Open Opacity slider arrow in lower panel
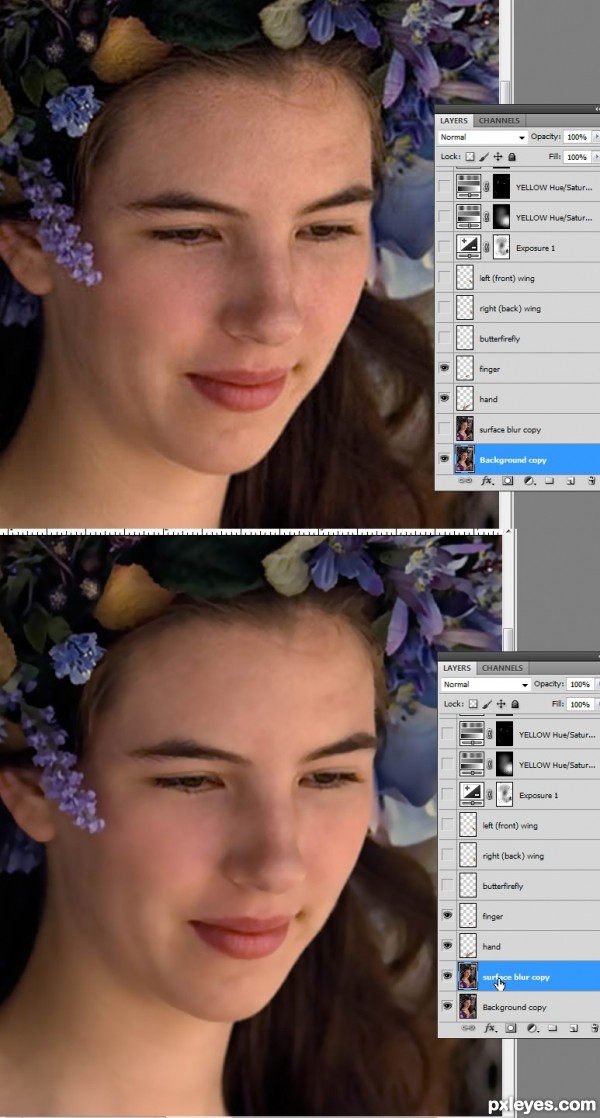The image size is (600, 1118). coord(597,684)
